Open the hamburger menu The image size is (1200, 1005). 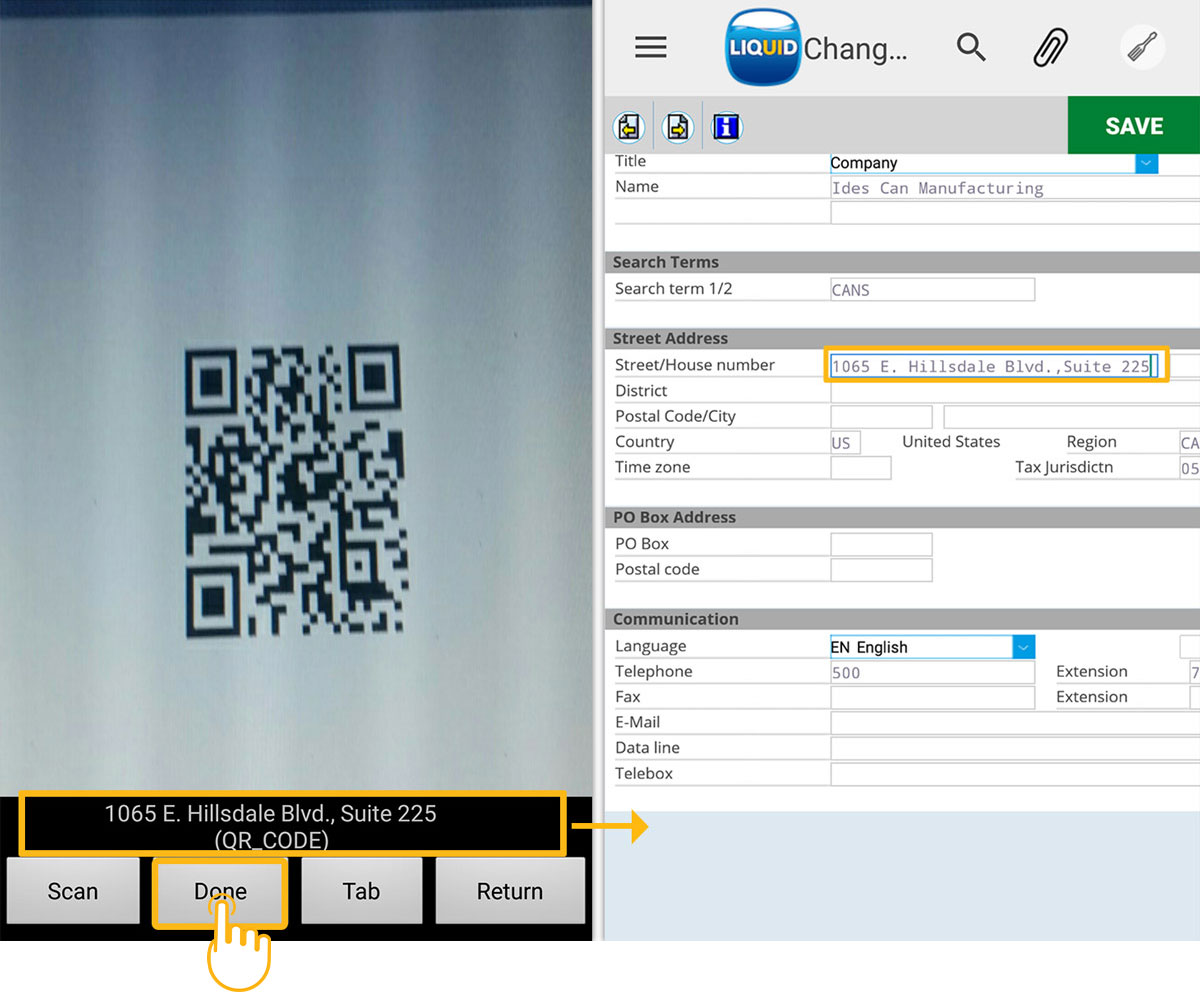651,47
